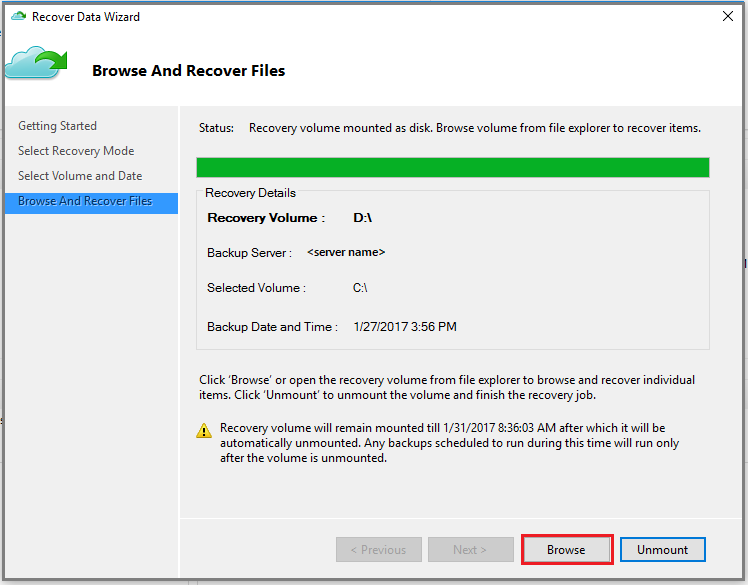Click the Browse button

pyautogui.click(x=566, y=550)
